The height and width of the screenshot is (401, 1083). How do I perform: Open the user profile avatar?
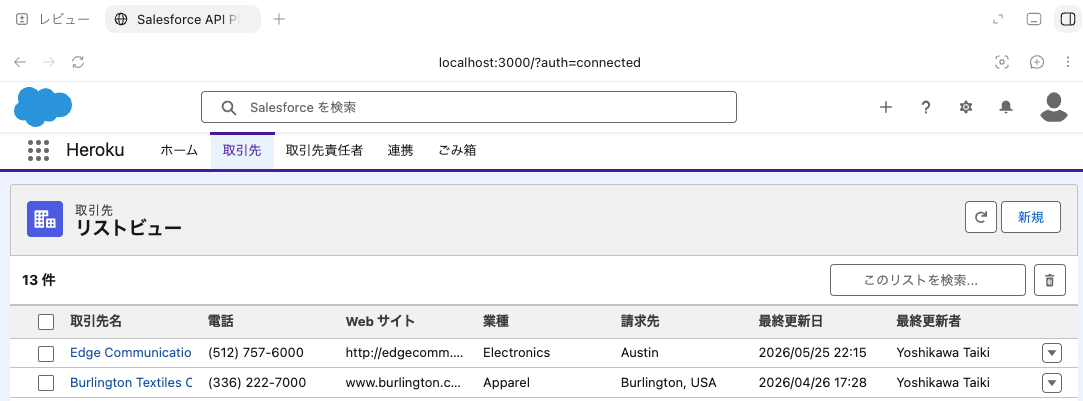(x=1053, y=107)
